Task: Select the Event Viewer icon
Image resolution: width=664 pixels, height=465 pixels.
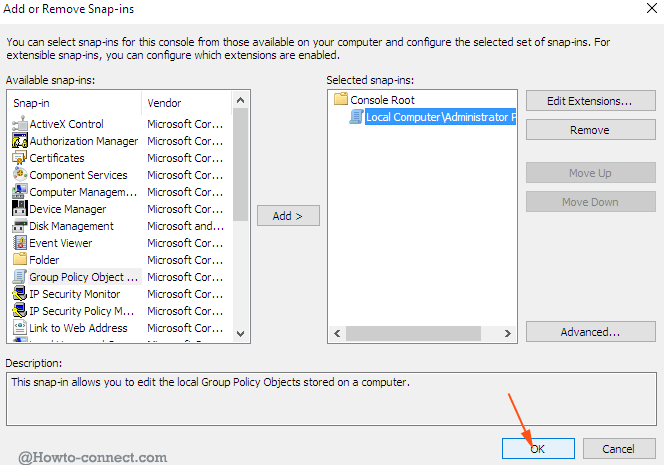Action: click(x=19, y=243)
